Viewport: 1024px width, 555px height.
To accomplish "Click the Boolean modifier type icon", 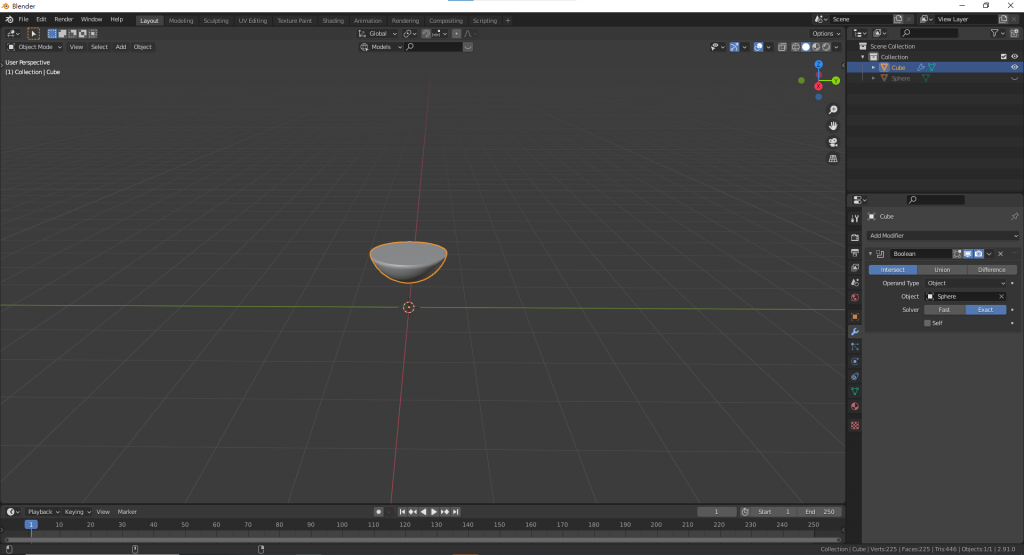I will click(x=880, y=254).
